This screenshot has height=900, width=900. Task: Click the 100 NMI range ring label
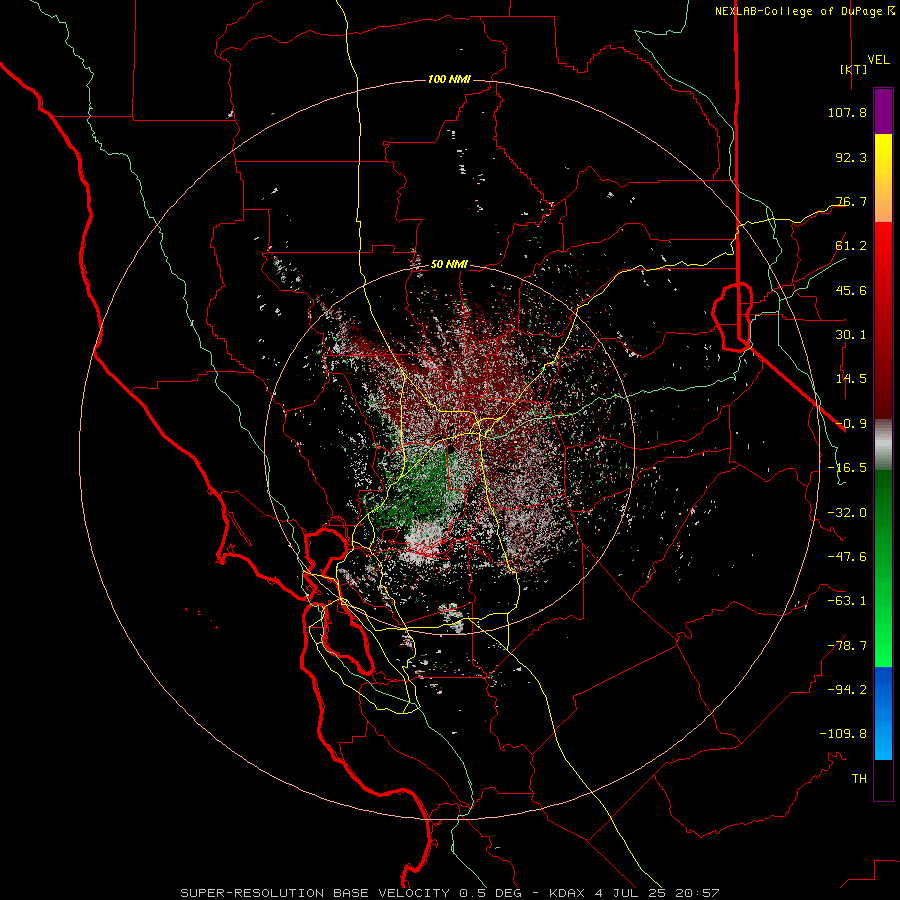(449, 79)
